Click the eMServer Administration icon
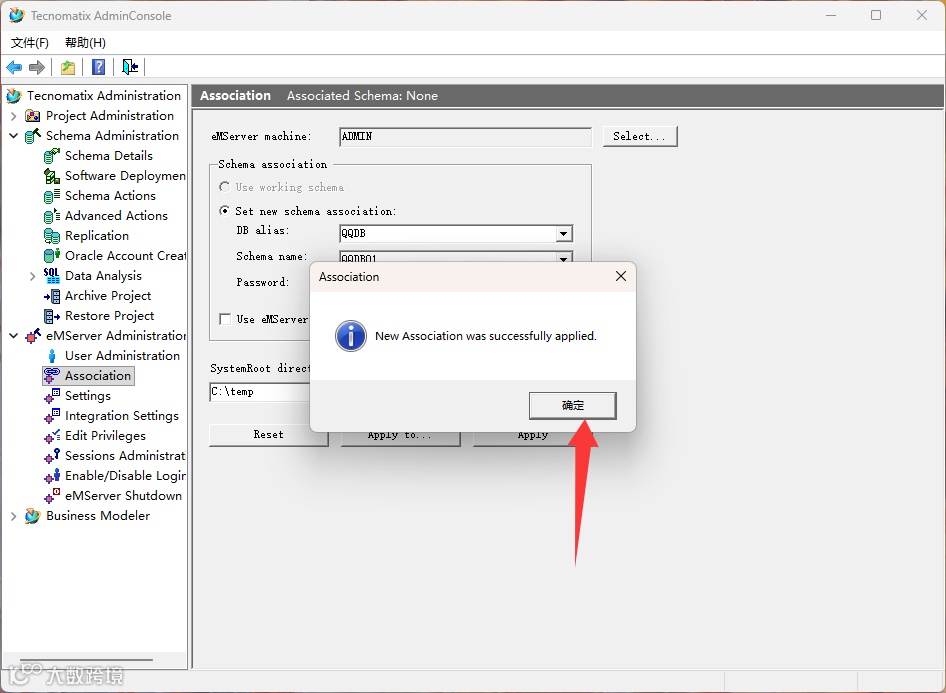 (33, 336)
